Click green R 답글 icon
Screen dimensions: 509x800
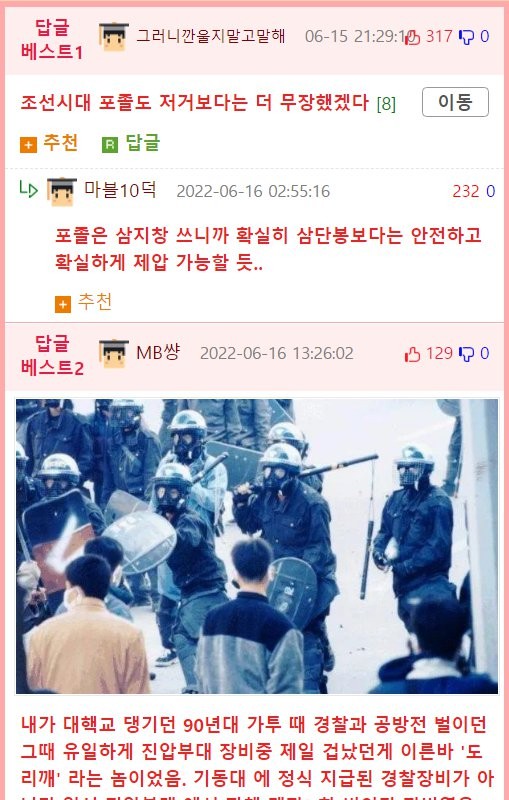(110, 145)
